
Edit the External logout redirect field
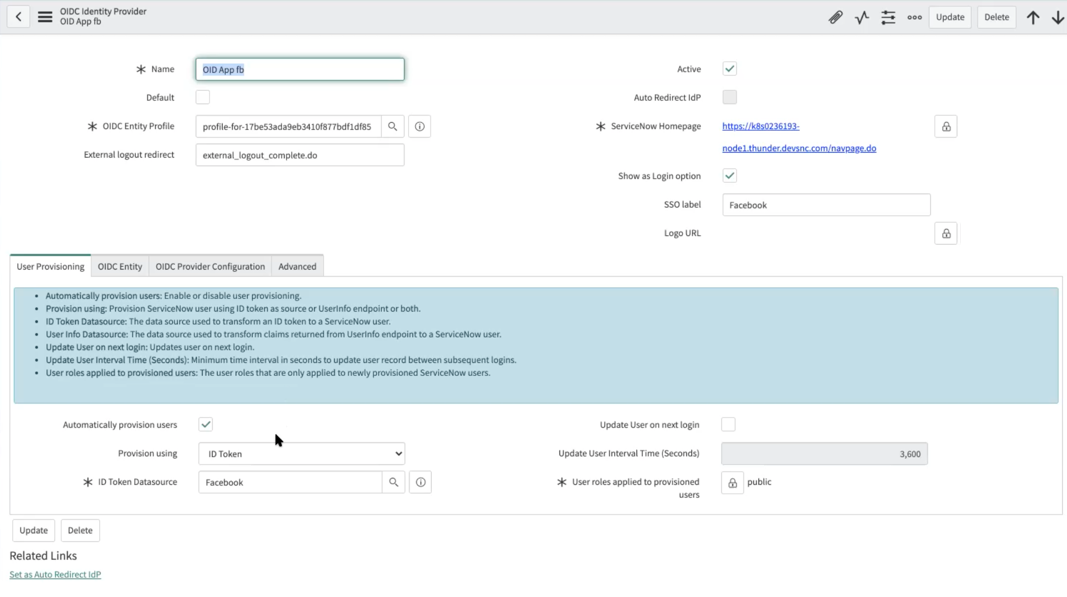300,155
